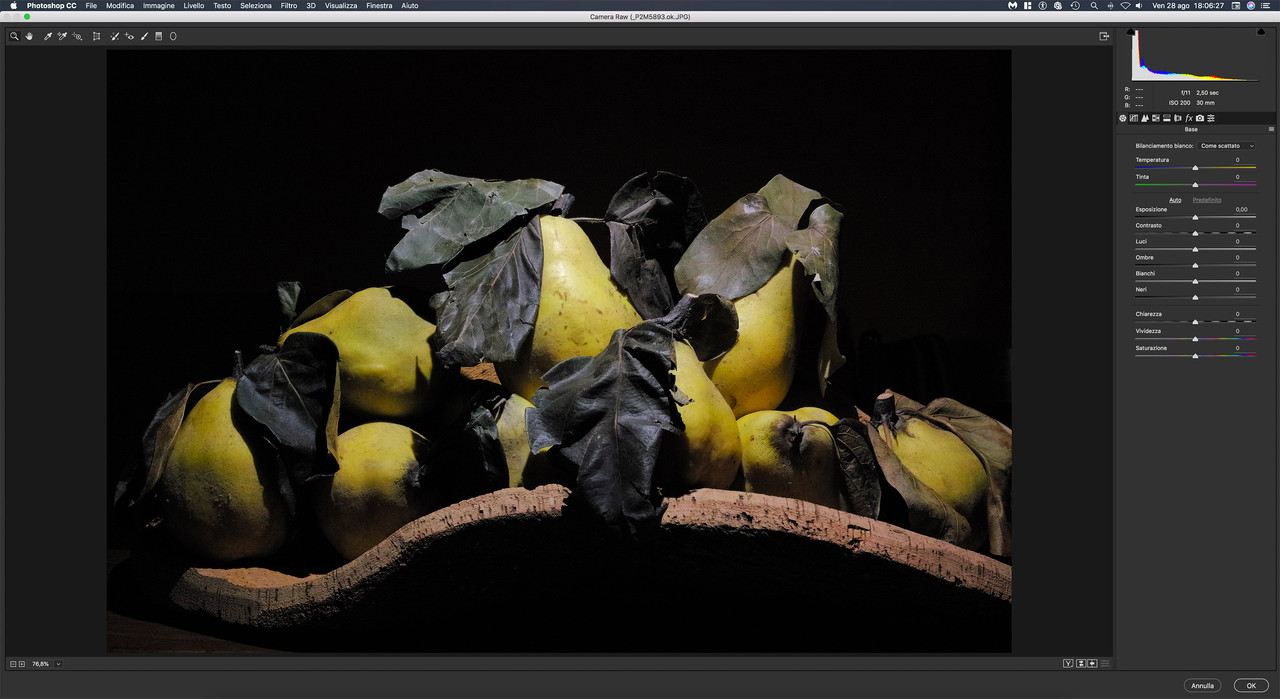Viewport: 1280px width, 699px height.
Task: Toggle full screen mode icon
Action: point(1104,36)
